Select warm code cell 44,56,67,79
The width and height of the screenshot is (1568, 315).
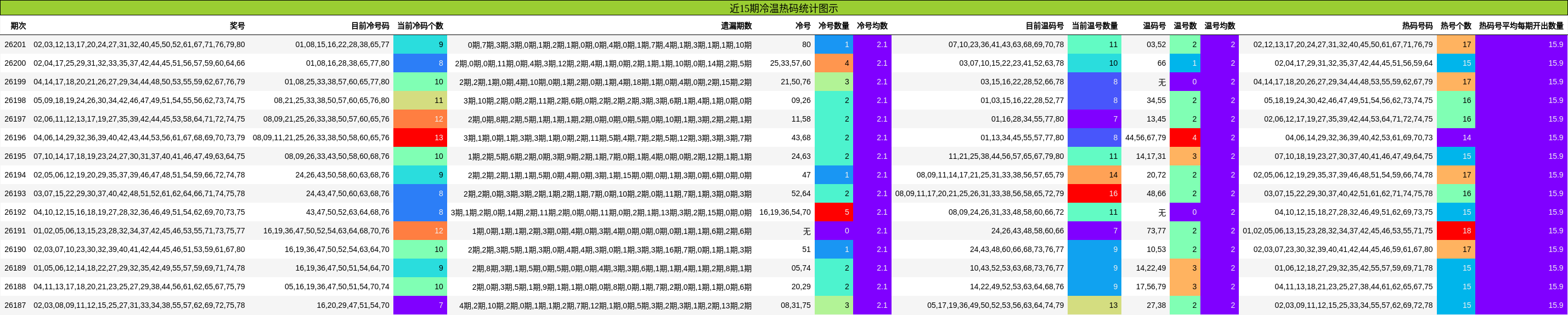click(1146, 138)
